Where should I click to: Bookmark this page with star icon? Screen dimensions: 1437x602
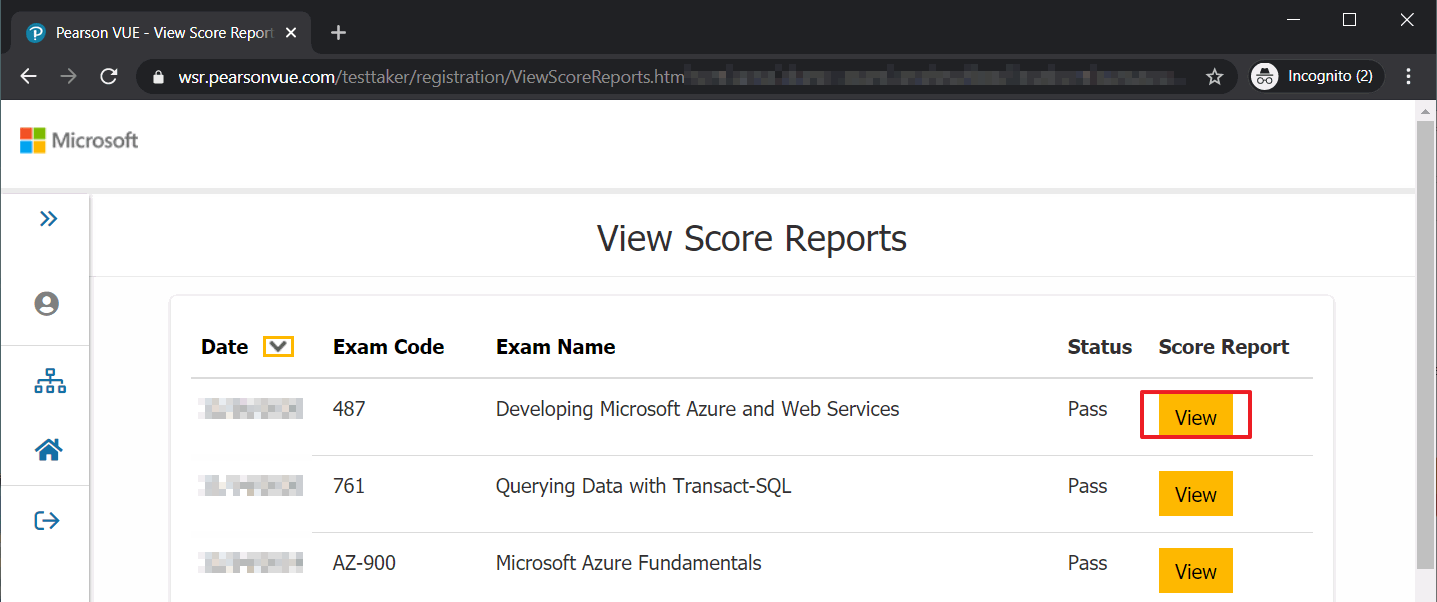click(x=1214, y=77)
